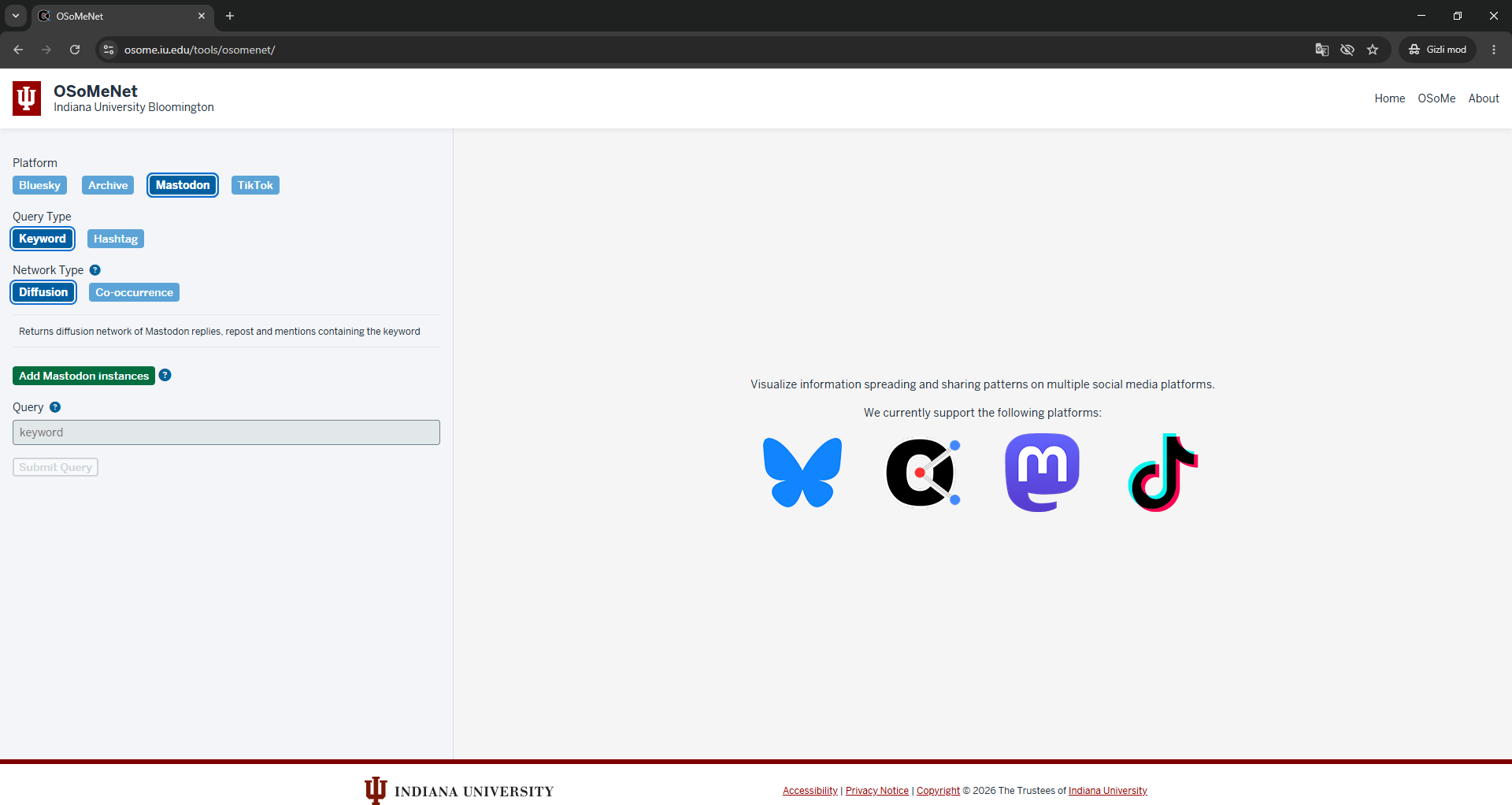
Task: Click the Mastodon logo in the supported platforms row
Action: (1042, 473)
